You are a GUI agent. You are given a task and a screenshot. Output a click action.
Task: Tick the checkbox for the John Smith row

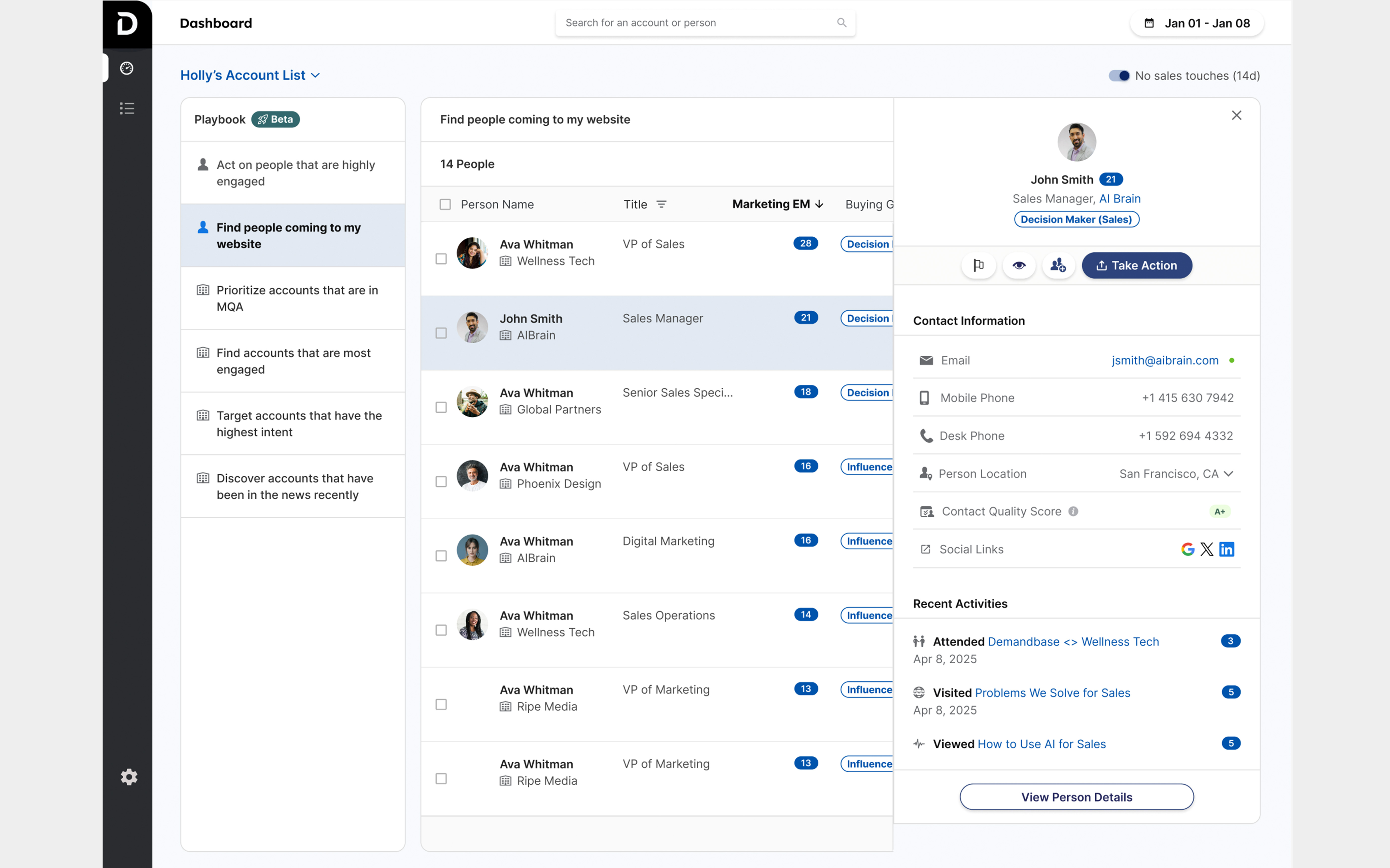click(441, 333)
